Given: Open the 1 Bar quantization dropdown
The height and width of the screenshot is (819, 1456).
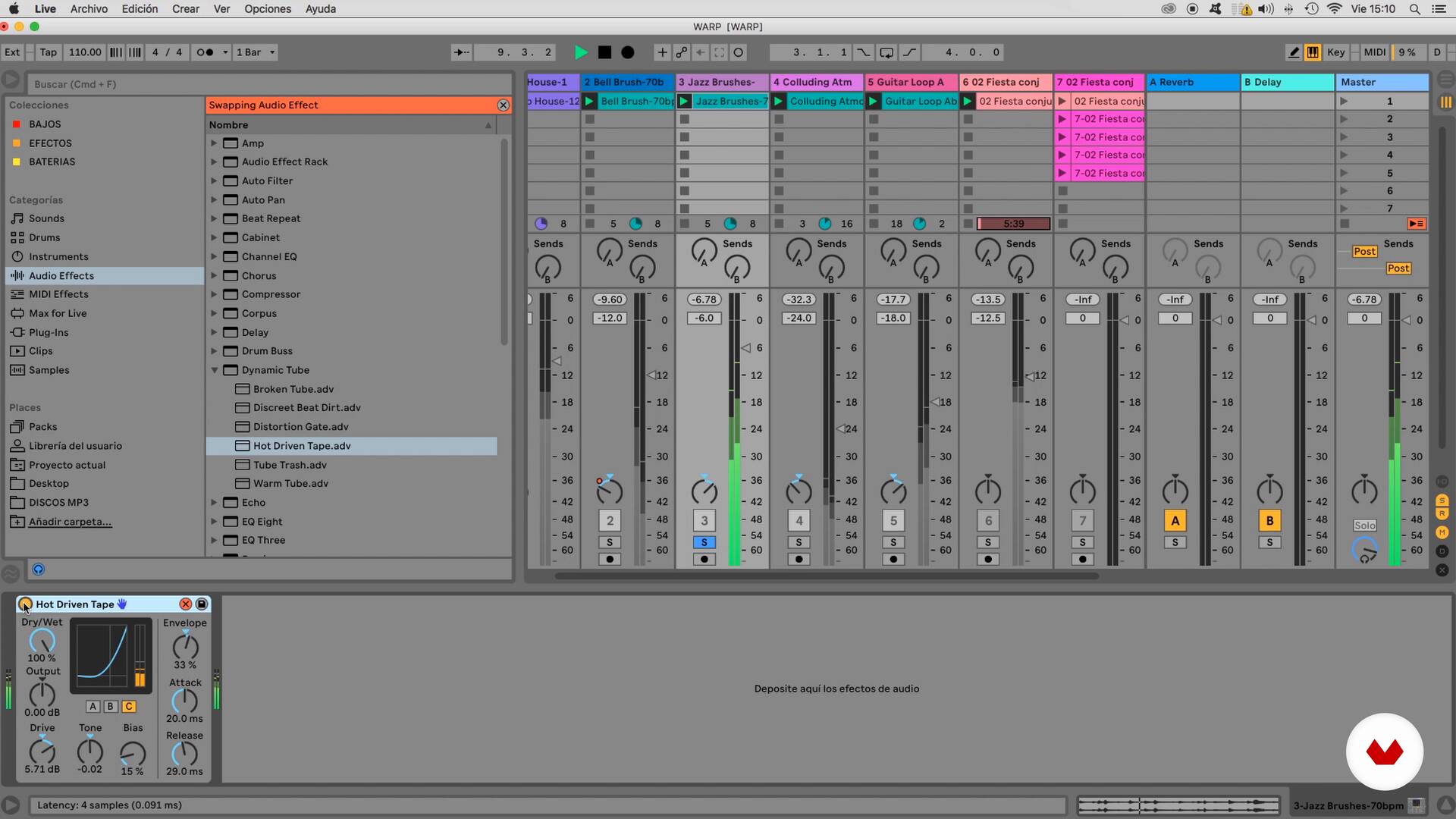Looking at the screenshot, I should (256, 52).
